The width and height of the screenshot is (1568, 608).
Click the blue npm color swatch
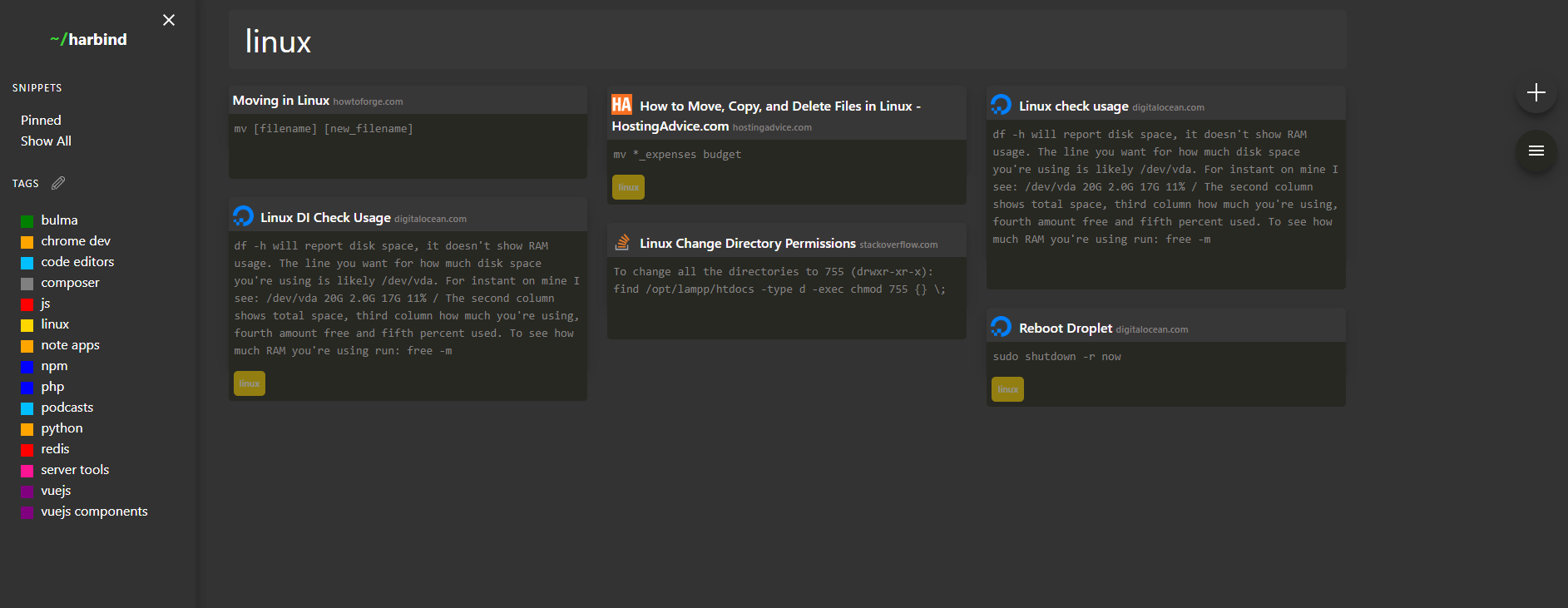tap(27, 367)
